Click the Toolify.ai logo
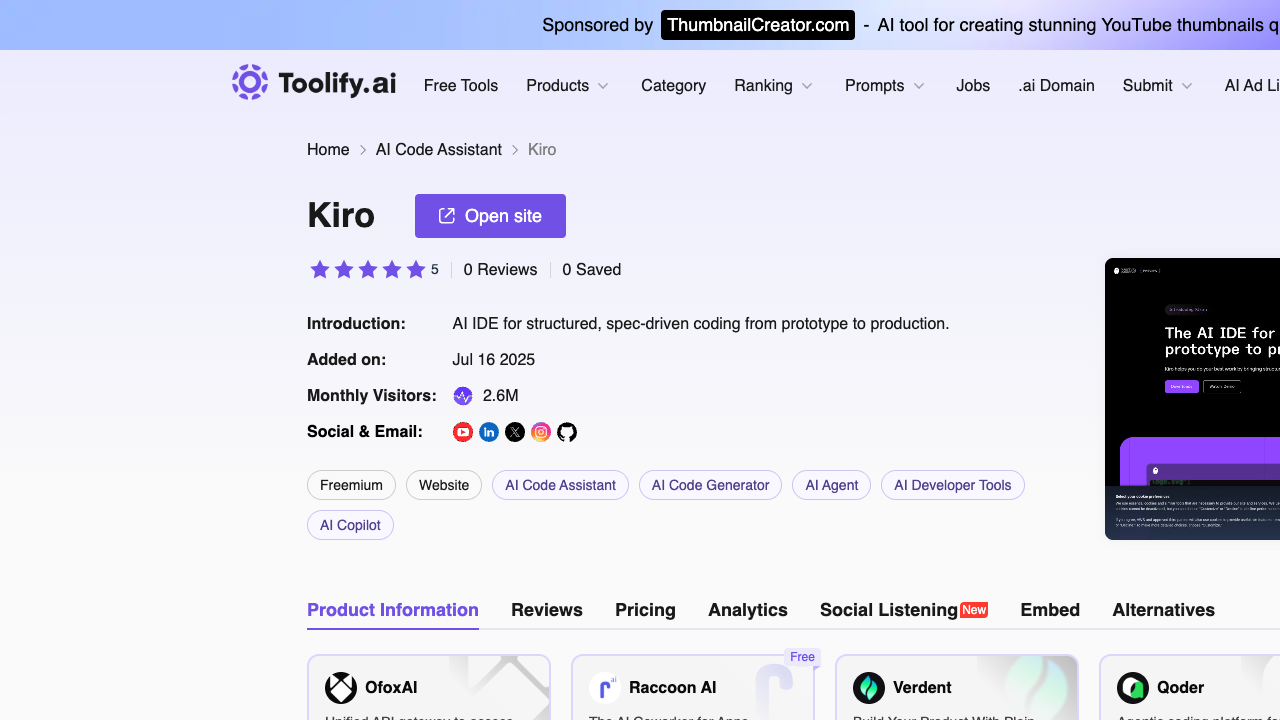 point(314,83)
